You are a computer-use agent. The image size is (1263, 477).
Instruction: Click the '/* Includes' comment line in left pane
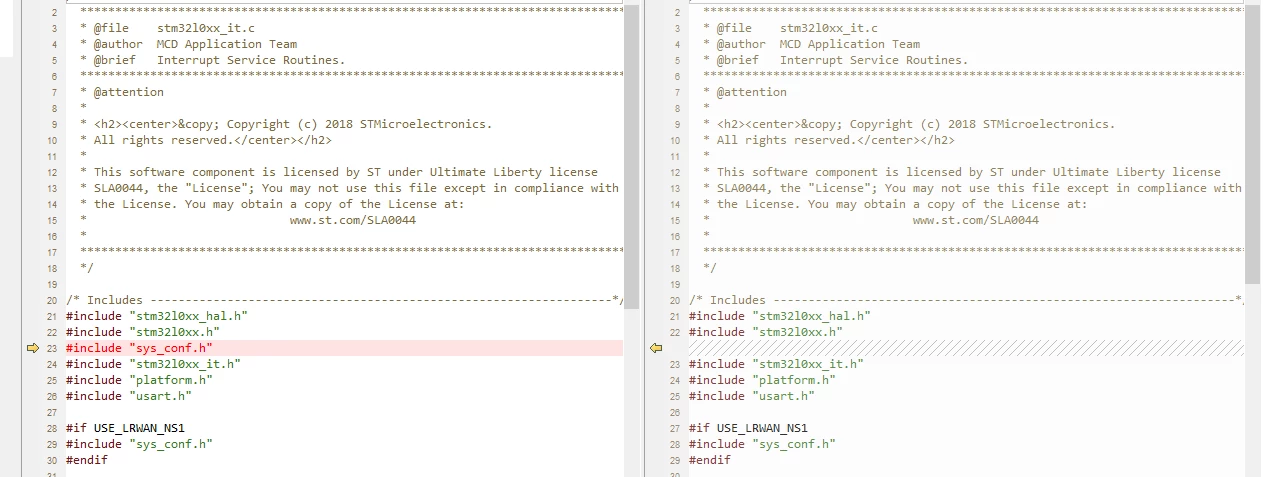coord(344,300)
